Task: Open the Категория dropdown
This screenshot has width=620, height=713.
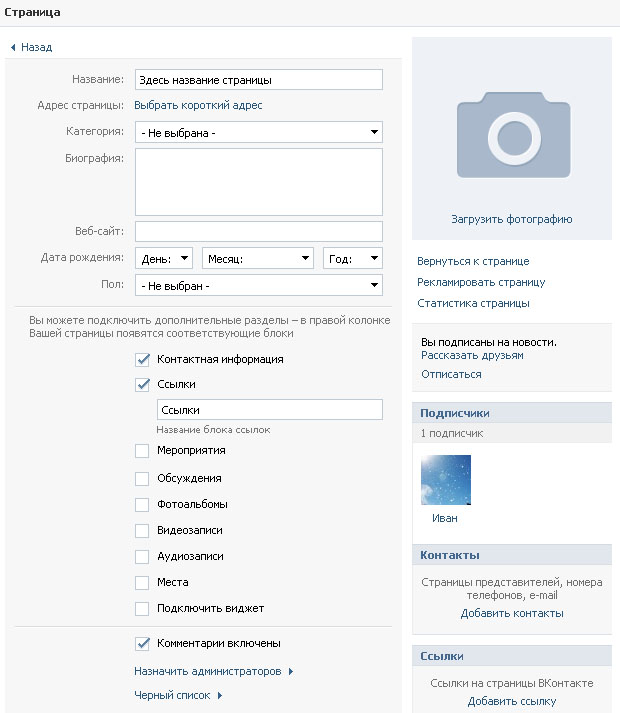Action: [x=259, y=132]
